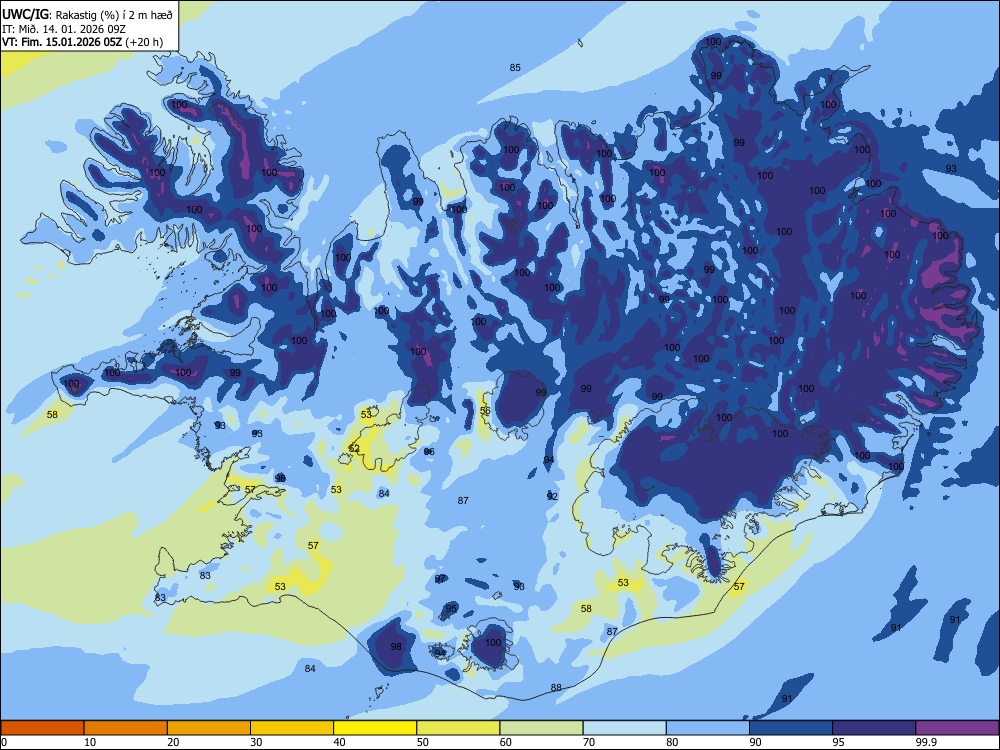Select the '97' humidity value on map
1000x750 pixels.
coord(440,579)
